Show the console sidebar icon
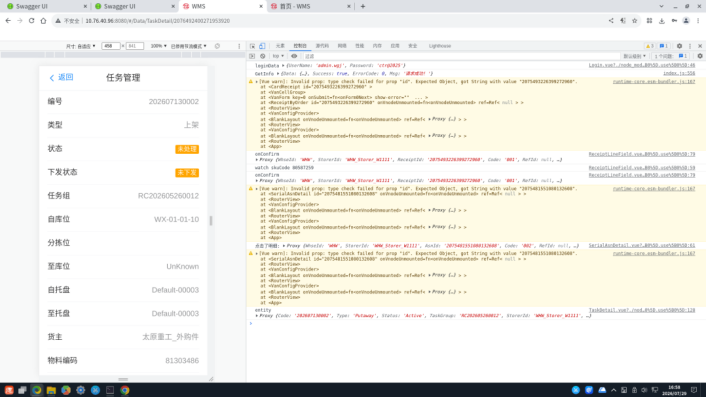The image size is (706, 397). tap(252, 56)
